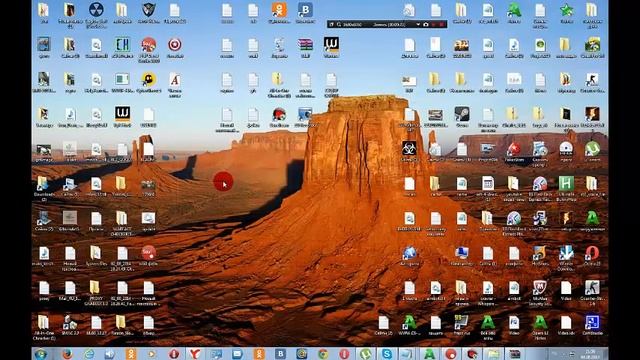Viewport: 640px width, 360px height.
Task: Open Yandex browser red Y taskbar icon
Action: pos(195,354)
